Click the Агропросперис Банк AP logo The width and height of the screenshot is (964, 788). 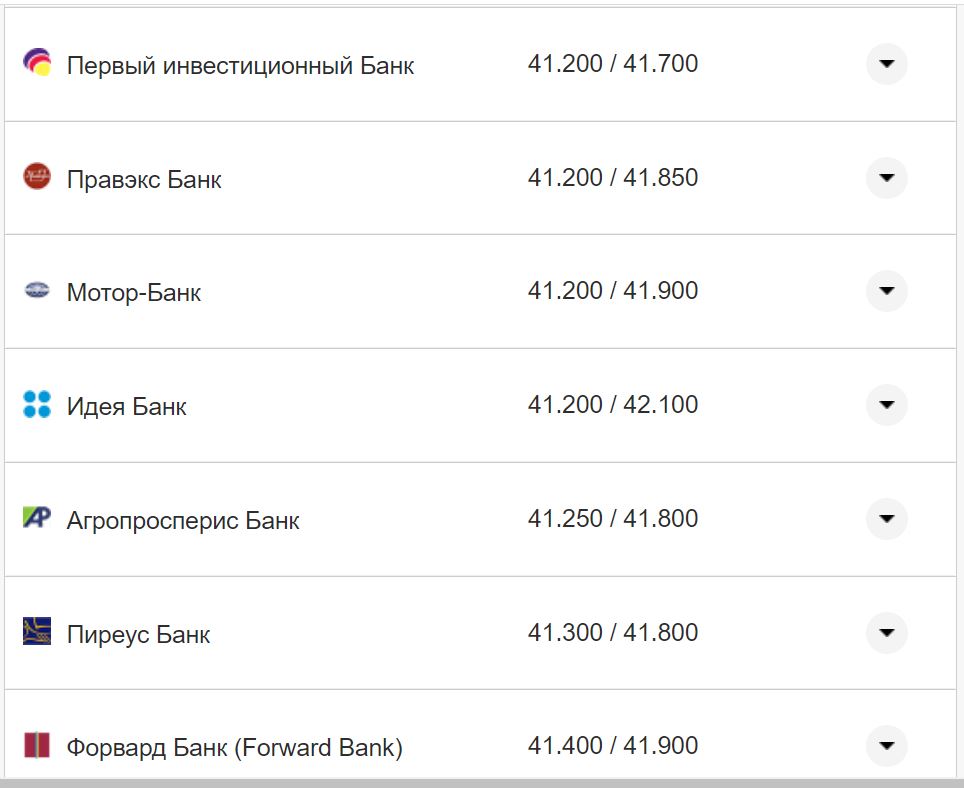37,518
